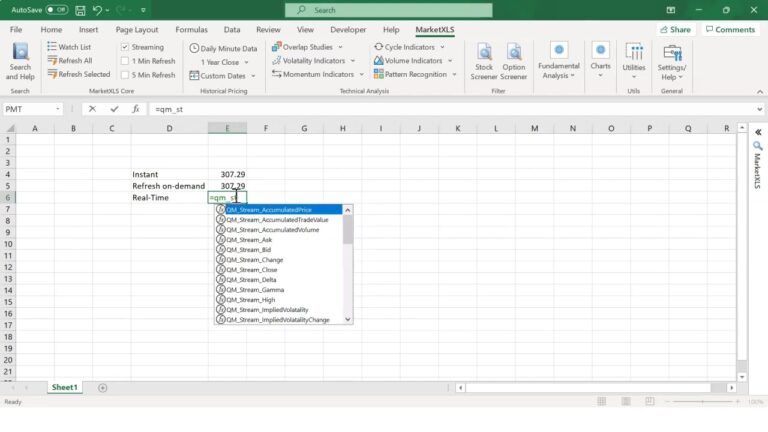Screen dimensions: 768x432
Task: Click the Search box in title bar
Action: (388, 10)
